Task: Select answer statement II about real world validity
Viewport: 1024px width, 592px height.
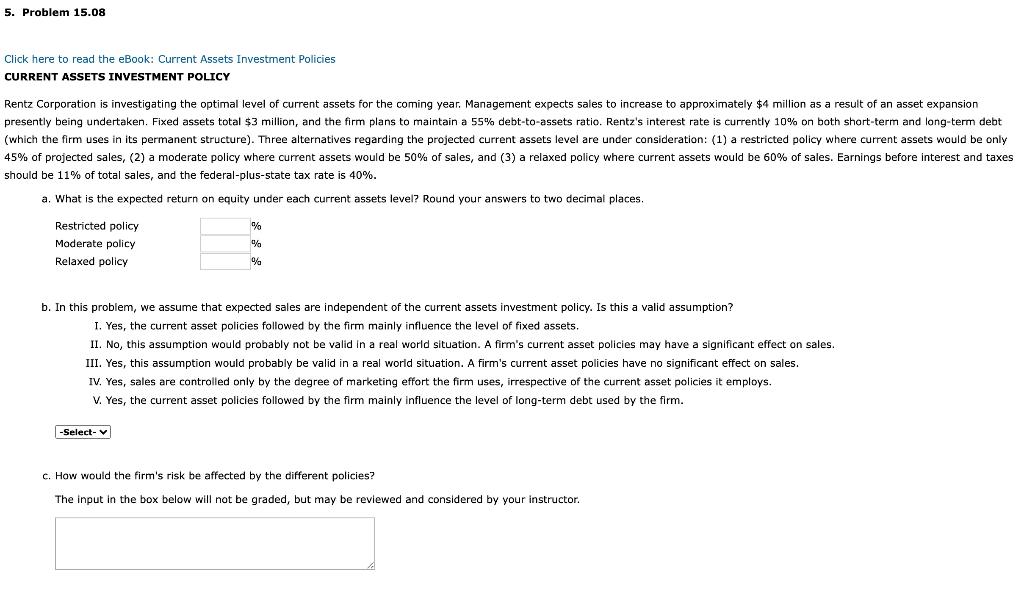Action: [x=460, y=344]
